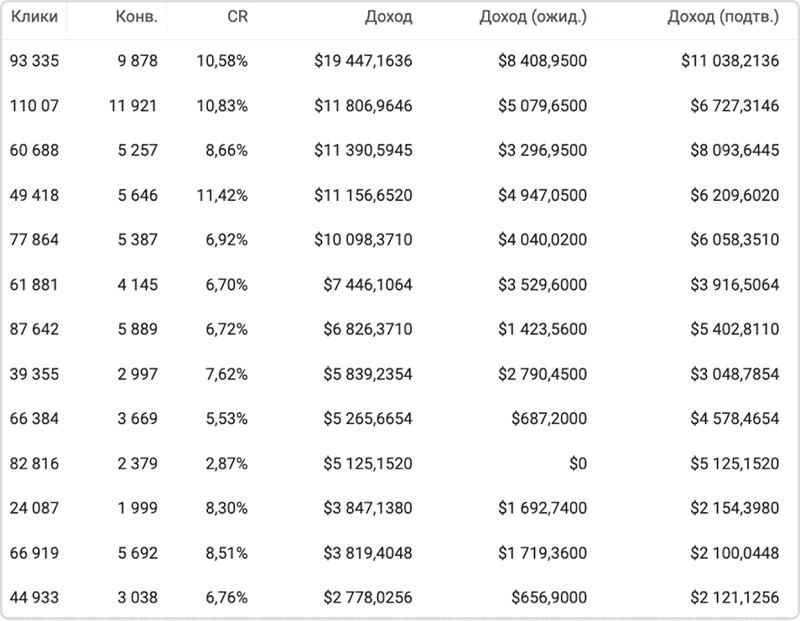Click the clicks cell 66 919

pos(35,552)
